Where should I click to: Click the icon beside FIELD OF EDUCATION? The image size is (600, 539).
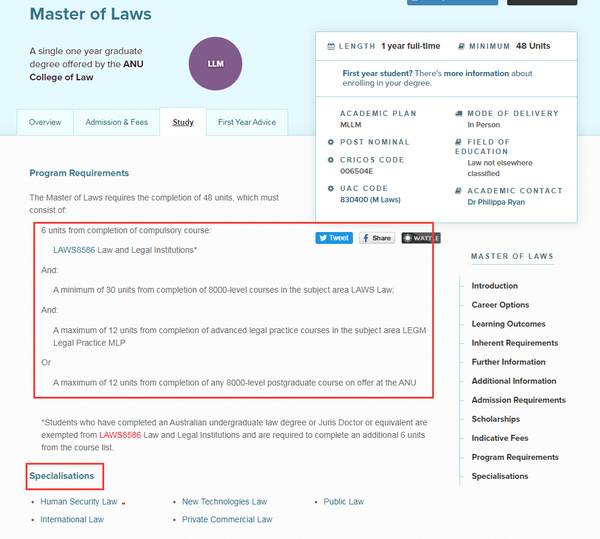[458, 142]
